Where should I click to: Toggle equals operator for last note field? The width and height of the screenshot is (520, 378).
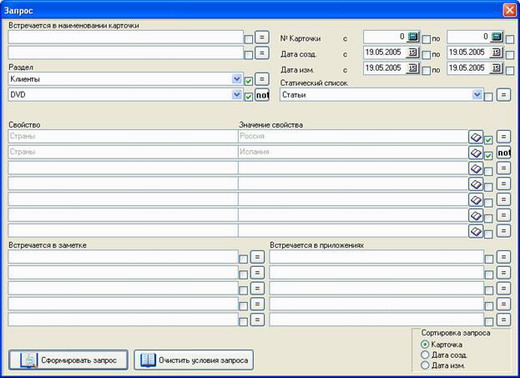tap(257, 320)
